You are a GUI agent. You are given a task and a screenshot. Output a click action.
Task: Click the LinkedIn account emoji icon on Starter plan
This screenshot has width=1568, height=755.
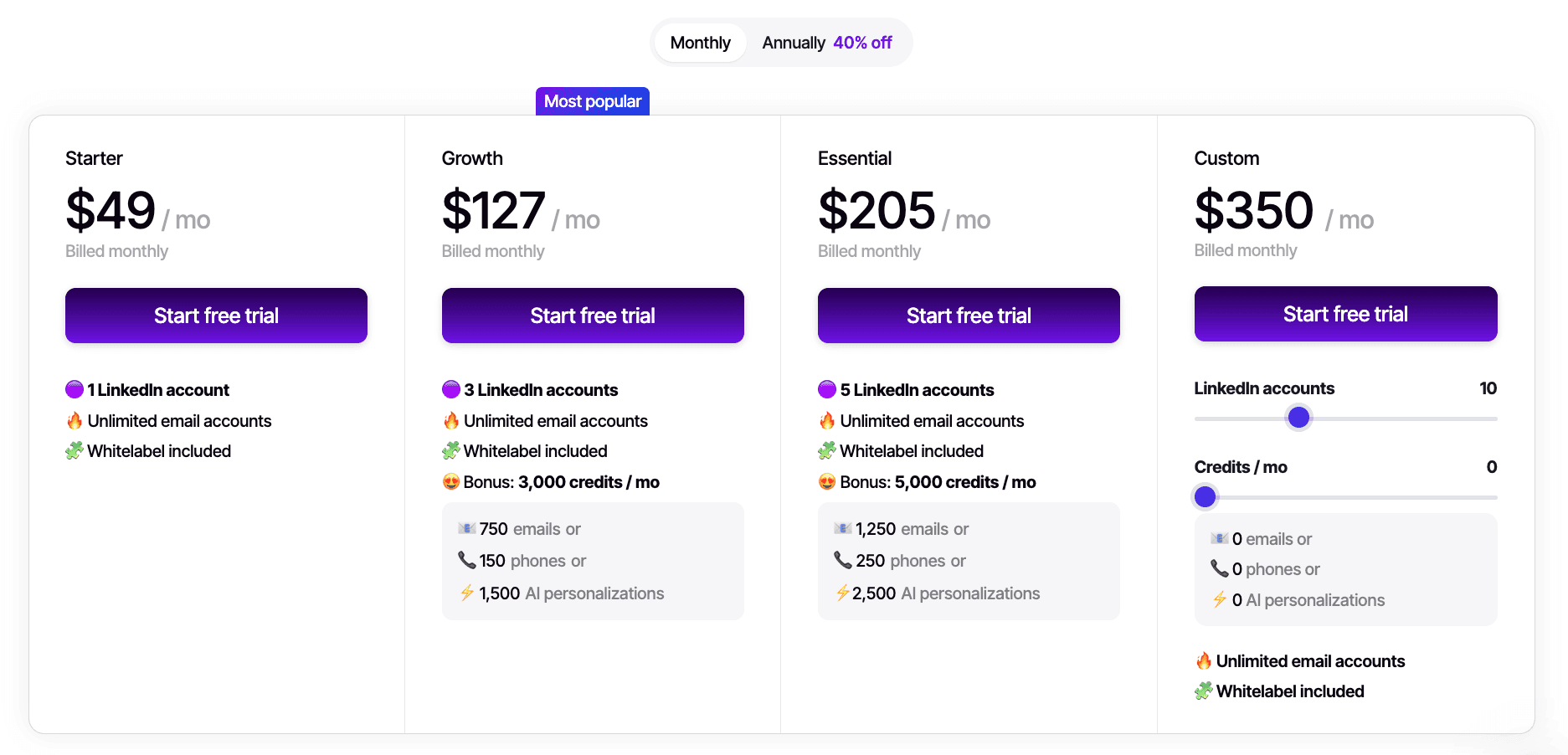click(74, 388)
